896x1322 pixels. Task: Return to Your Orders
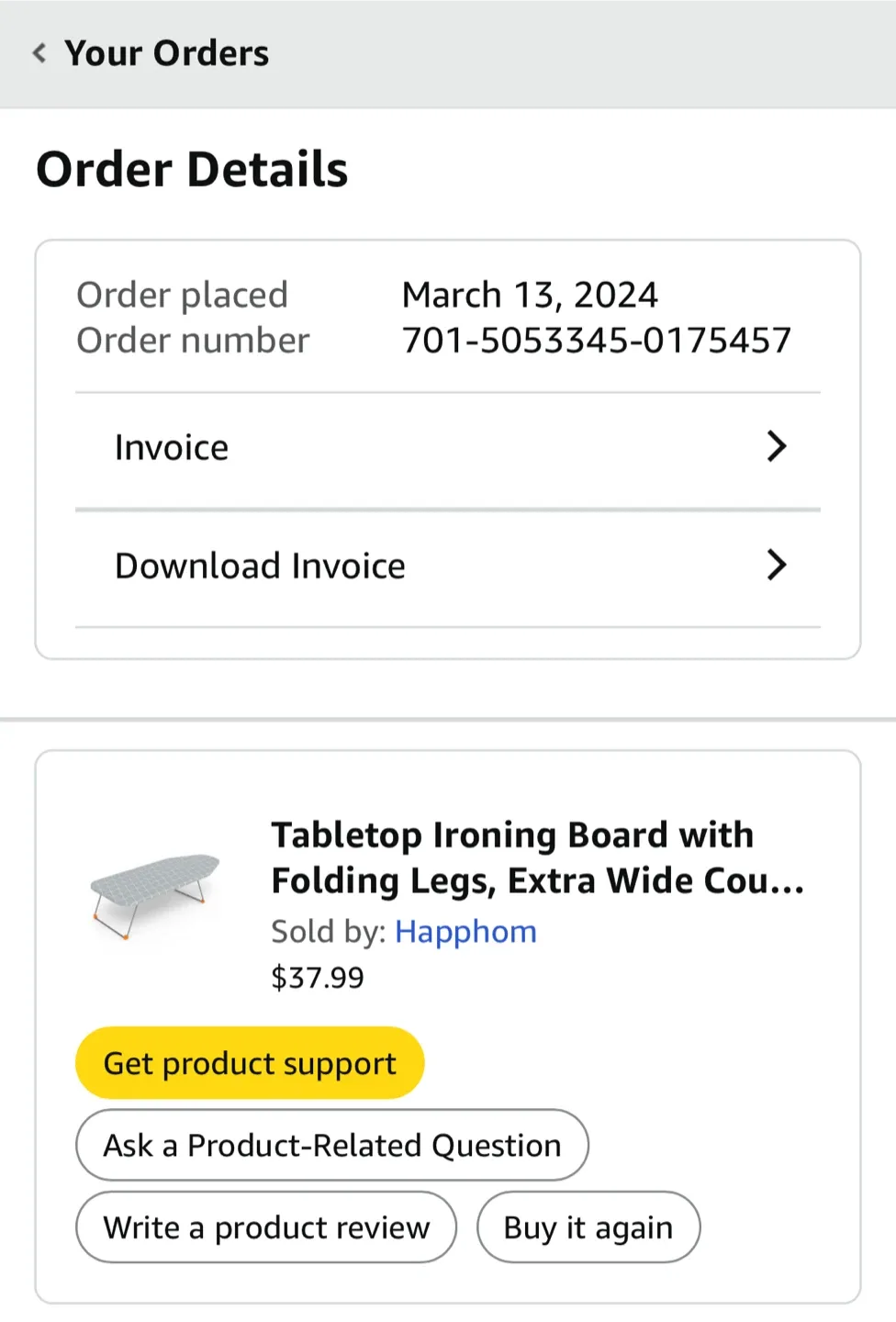click(x=165, y=52)
